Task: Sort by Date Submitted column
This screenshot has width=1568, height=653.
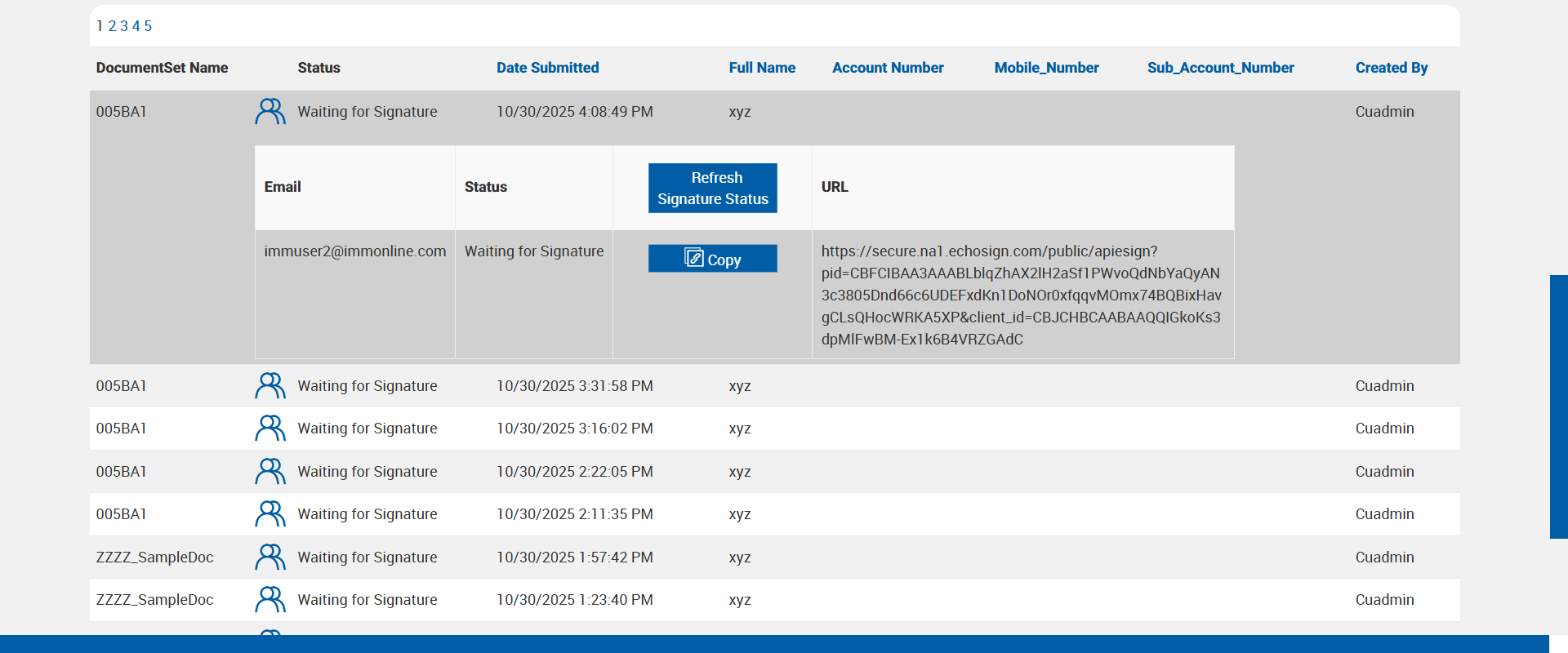Action: pos(548,68)
